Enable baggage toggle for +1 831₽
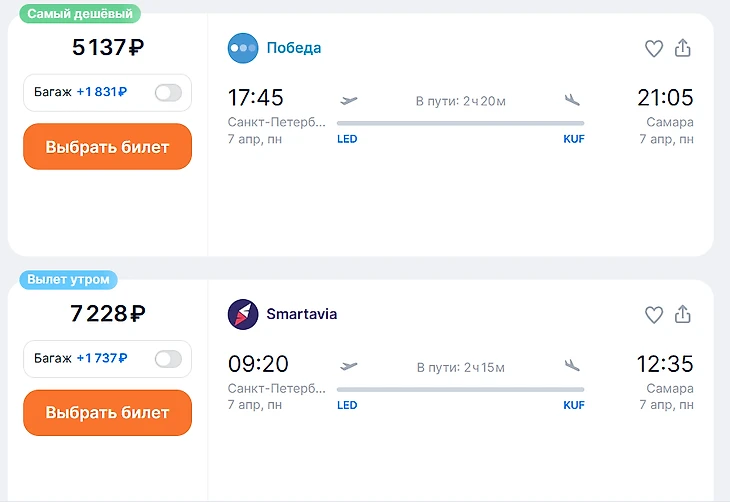This screenshot has height=502, width=730. (168, 93)
